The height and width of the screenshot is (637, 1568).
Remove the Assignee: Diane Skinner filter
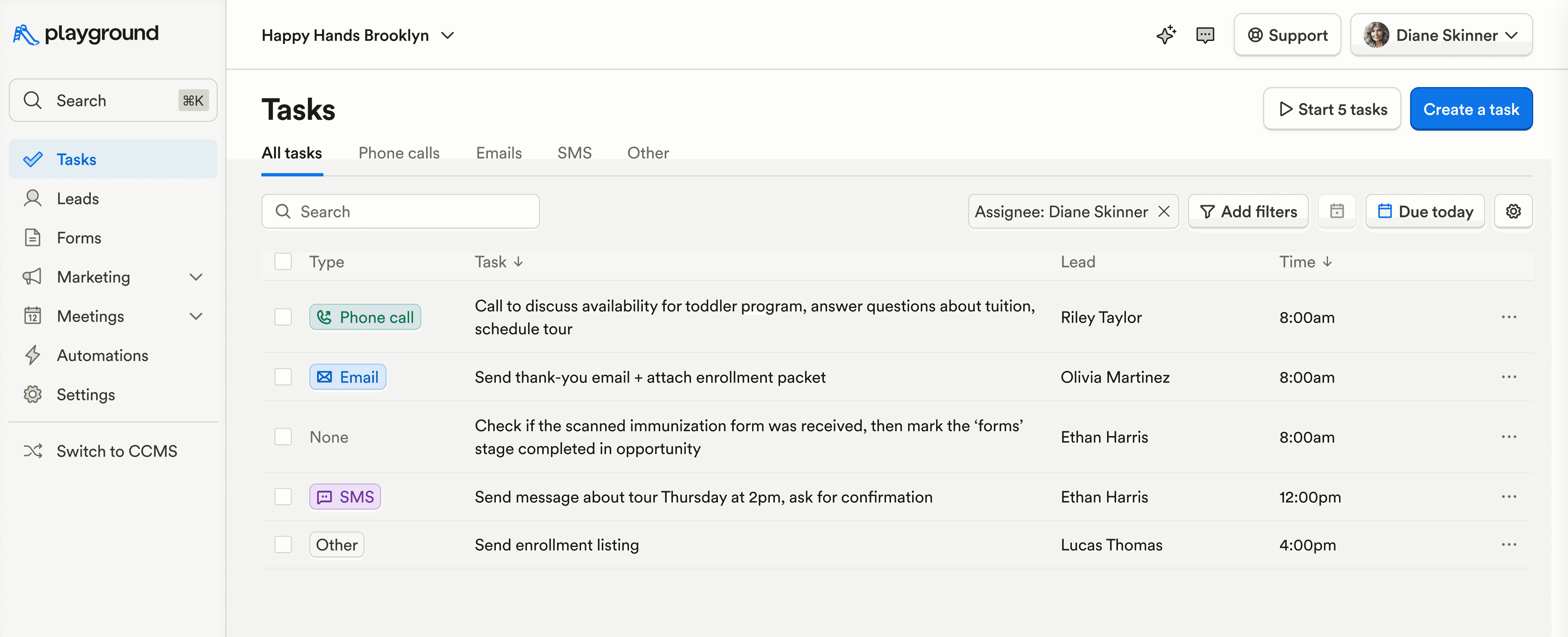pyautogui.click(x=1164, y=211)
